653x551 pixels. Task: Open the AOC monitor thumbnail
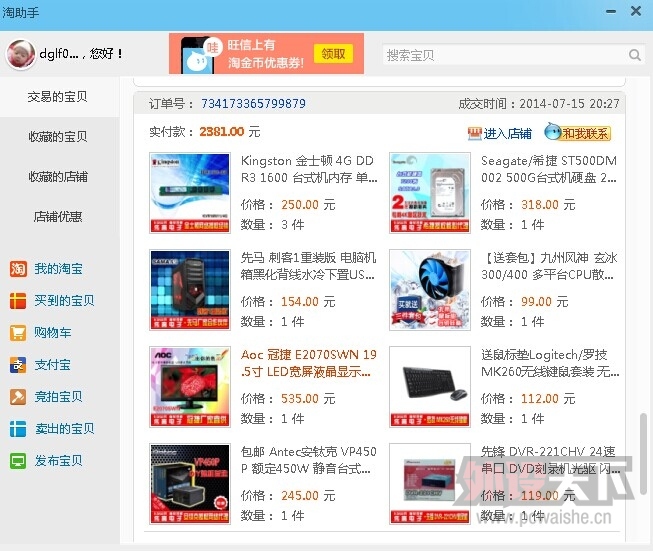pos(190,386)
